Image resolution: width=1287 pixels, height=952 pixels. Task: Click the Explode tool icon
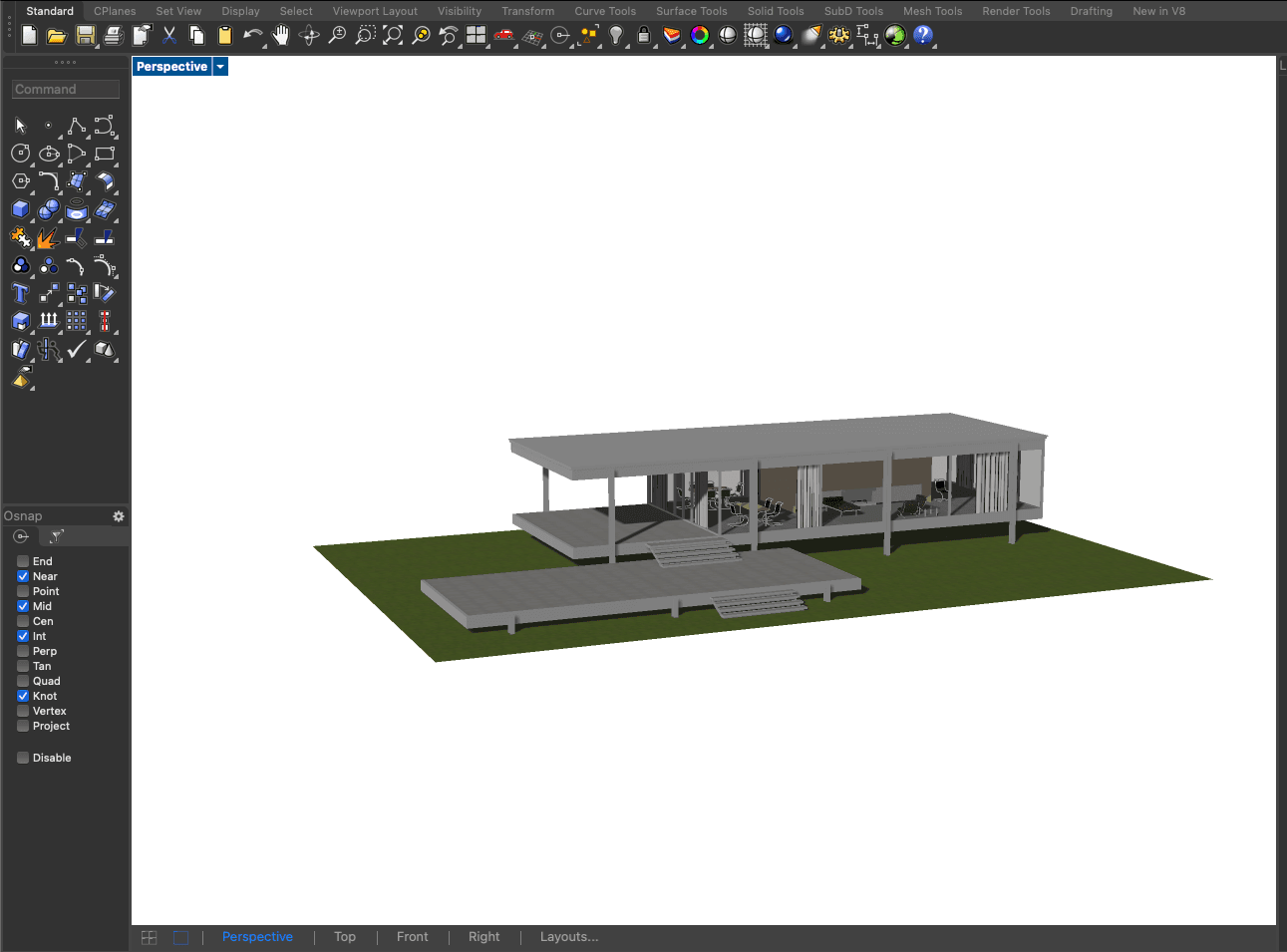(x=47, y=238)
